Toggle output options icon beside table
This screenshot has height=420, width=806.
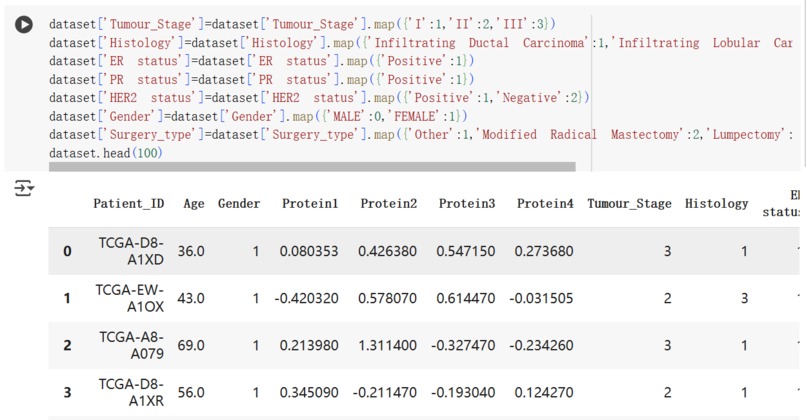[24, 188]
